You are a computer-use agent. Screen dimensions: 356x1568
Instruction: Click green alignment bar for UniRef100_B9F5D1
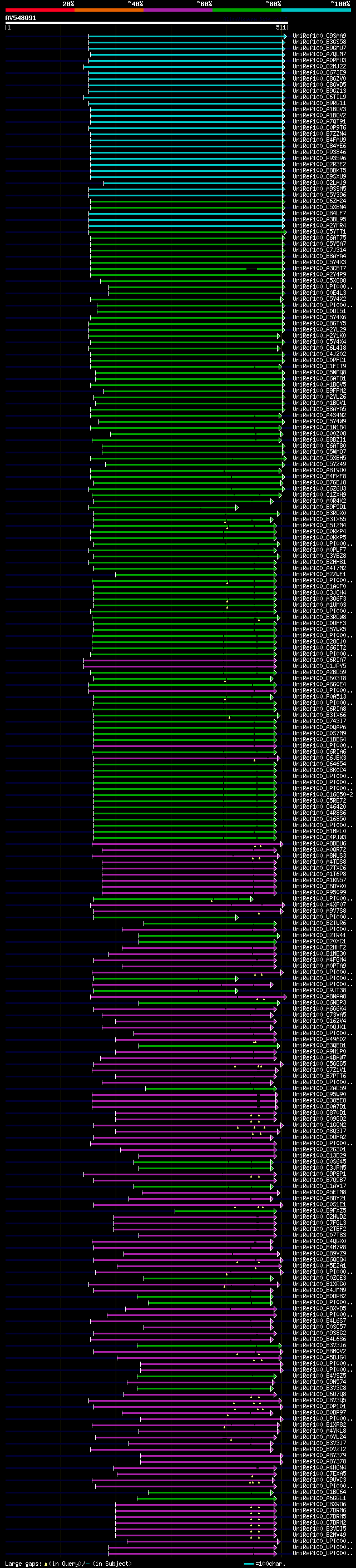click(164, 507)
